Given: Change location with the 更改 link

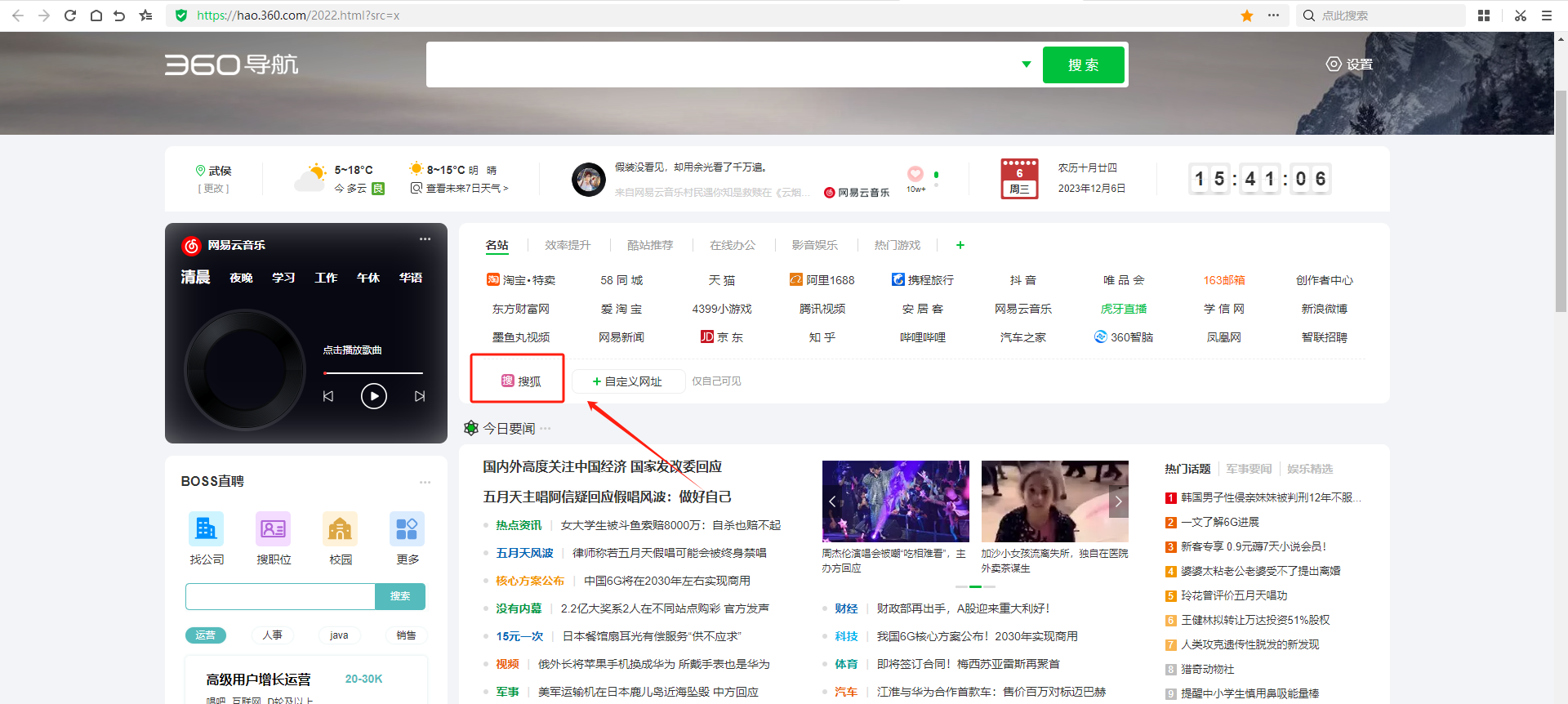Looking at the screenshot, I should (213, 189).
